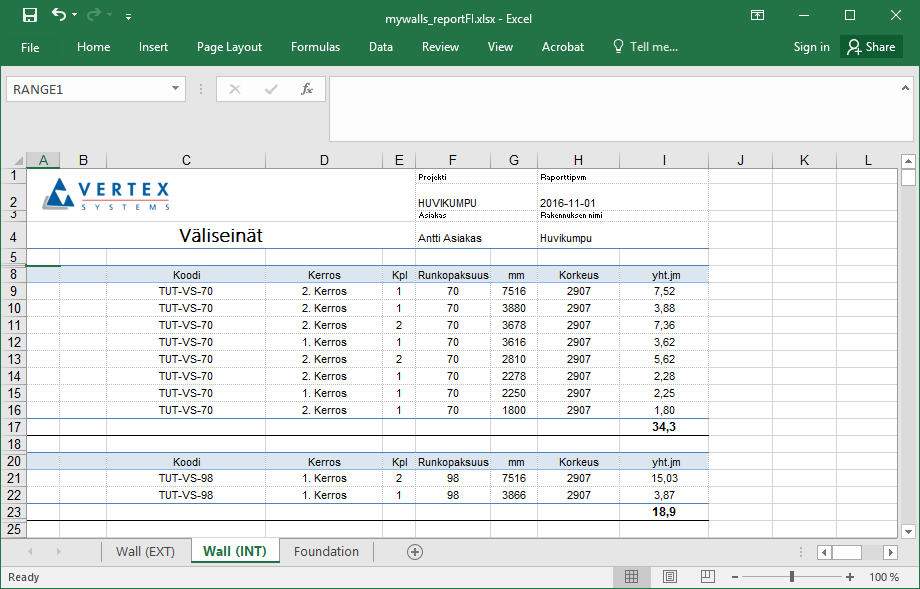Adjust the zoom slider handle
The height and width of the screenshot is (589, 920).
click(x=792, y=577)
